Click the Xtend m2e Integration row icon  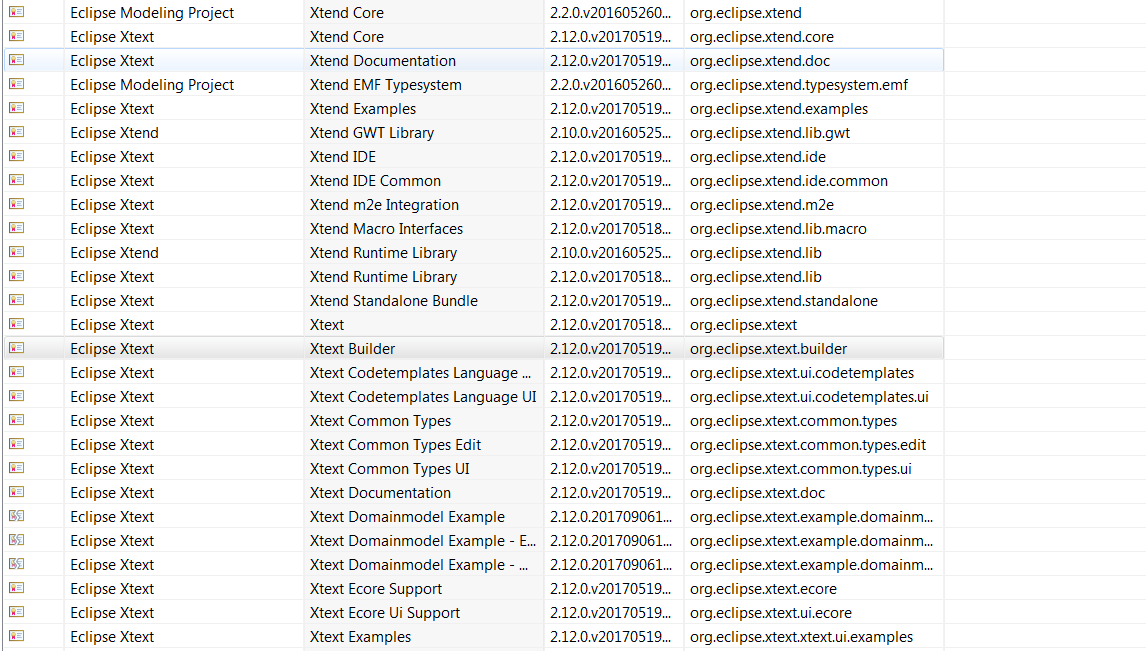16,205
